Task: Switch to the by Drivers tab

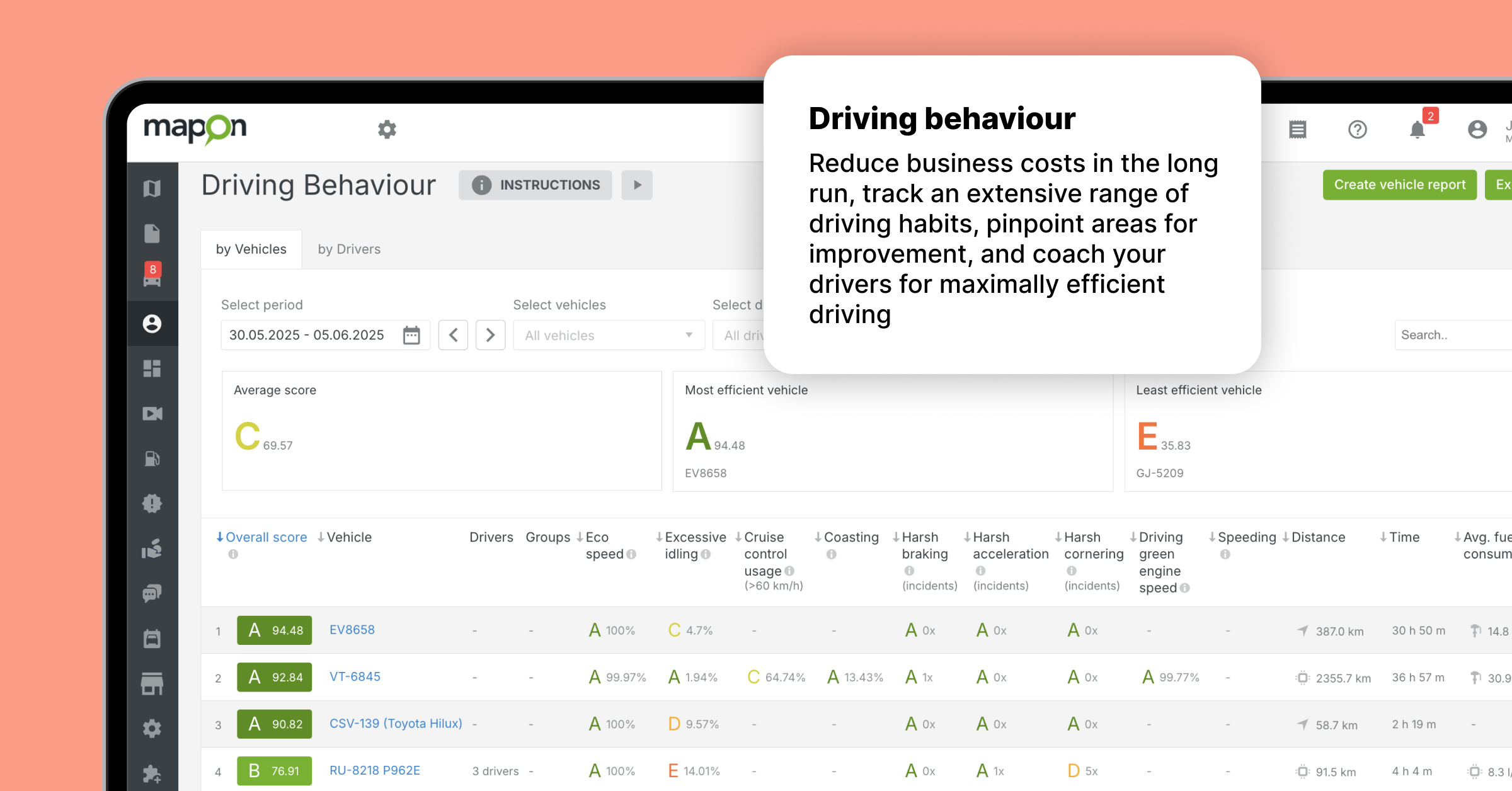Action: [349, 249]
